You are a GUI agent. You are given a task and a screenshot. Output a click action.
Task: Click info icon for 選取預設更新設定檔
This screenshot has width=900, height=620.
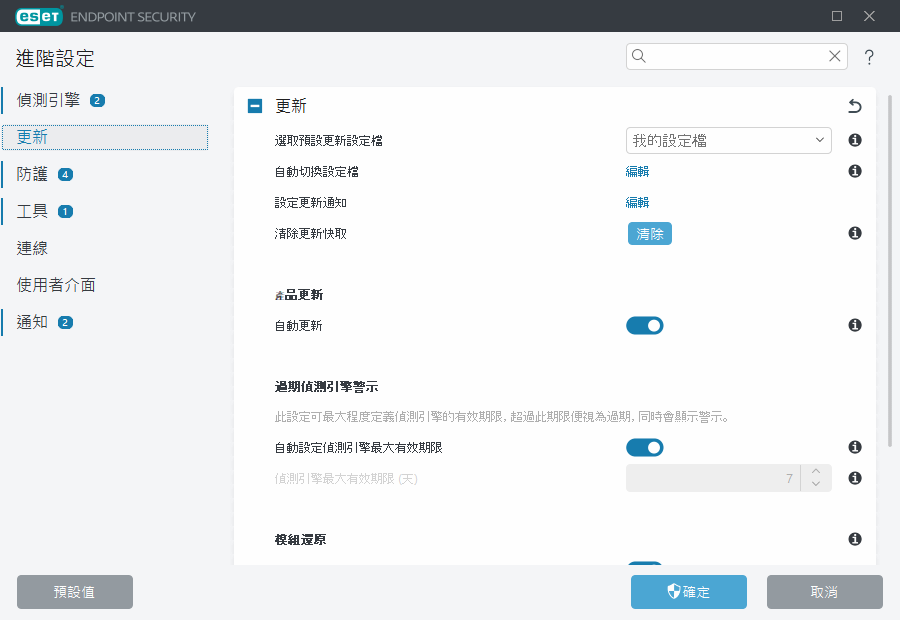[x=855, y=141]
